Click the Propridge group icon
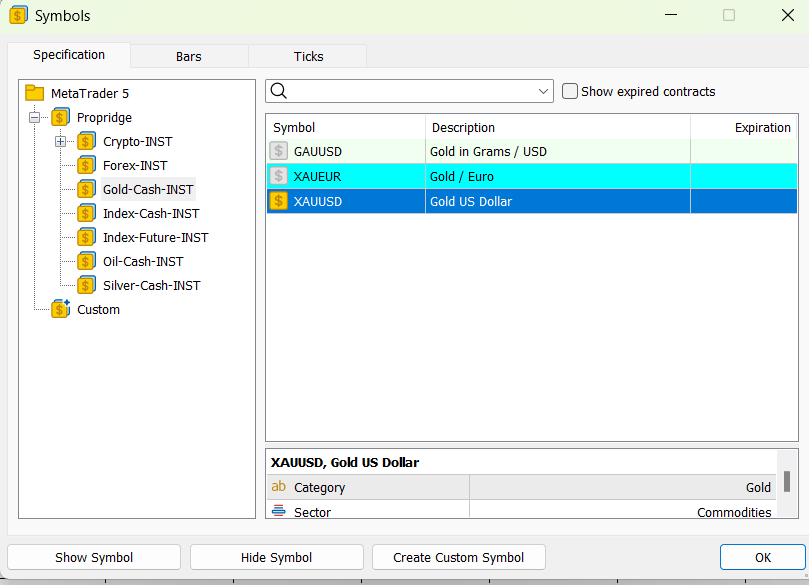 (60, 117)
